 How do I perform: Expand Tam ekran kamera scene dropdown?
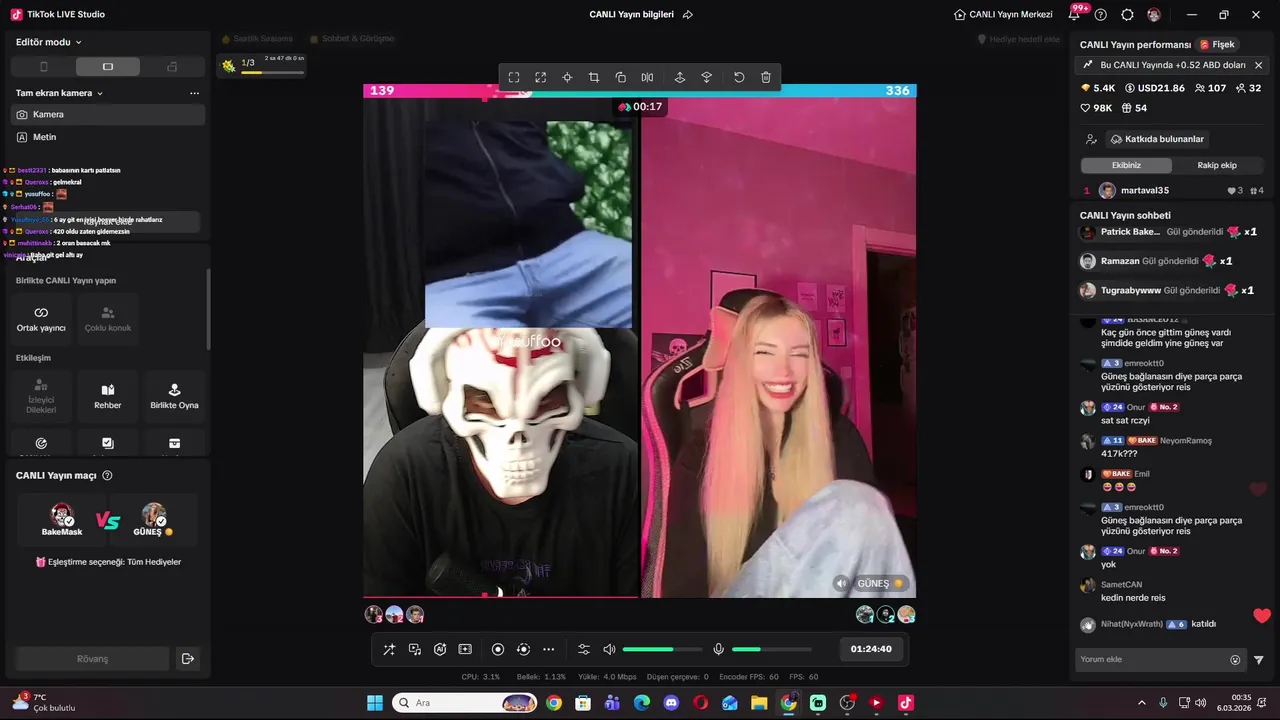coord(60,93)
